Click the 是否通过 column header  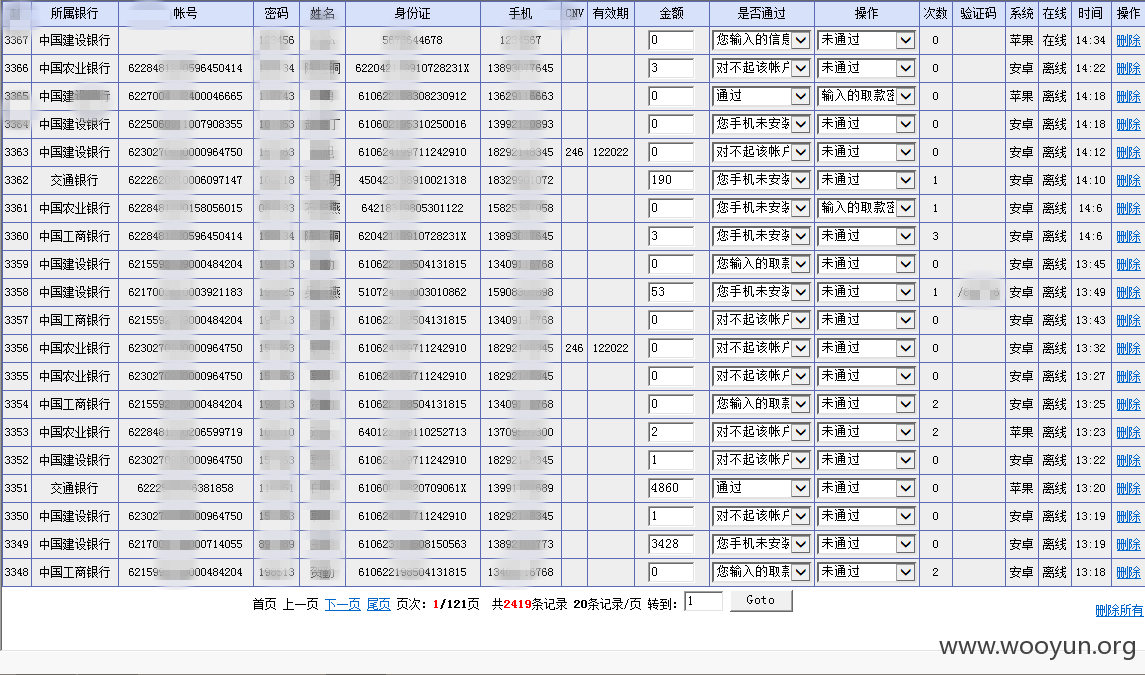[x=762, y=13]
